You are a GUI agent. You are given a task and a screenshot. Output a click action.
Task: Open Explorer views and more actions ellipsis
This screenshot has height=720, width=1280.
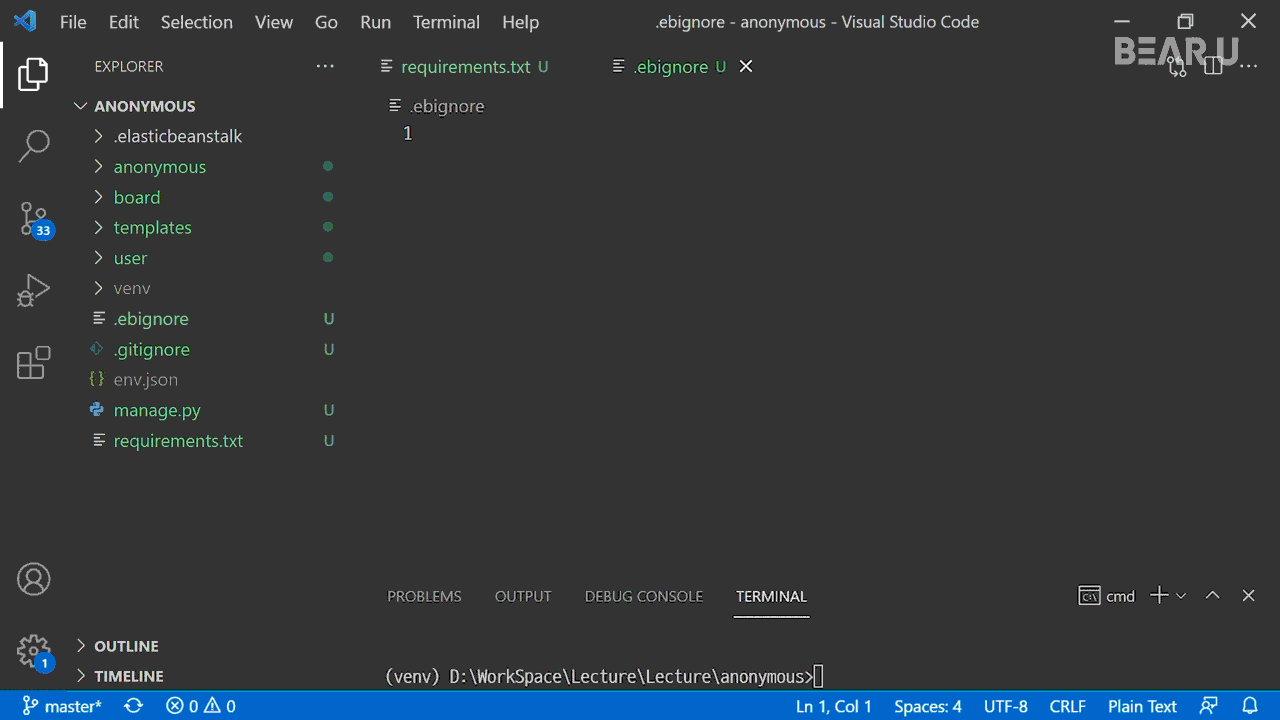(325, 66)
